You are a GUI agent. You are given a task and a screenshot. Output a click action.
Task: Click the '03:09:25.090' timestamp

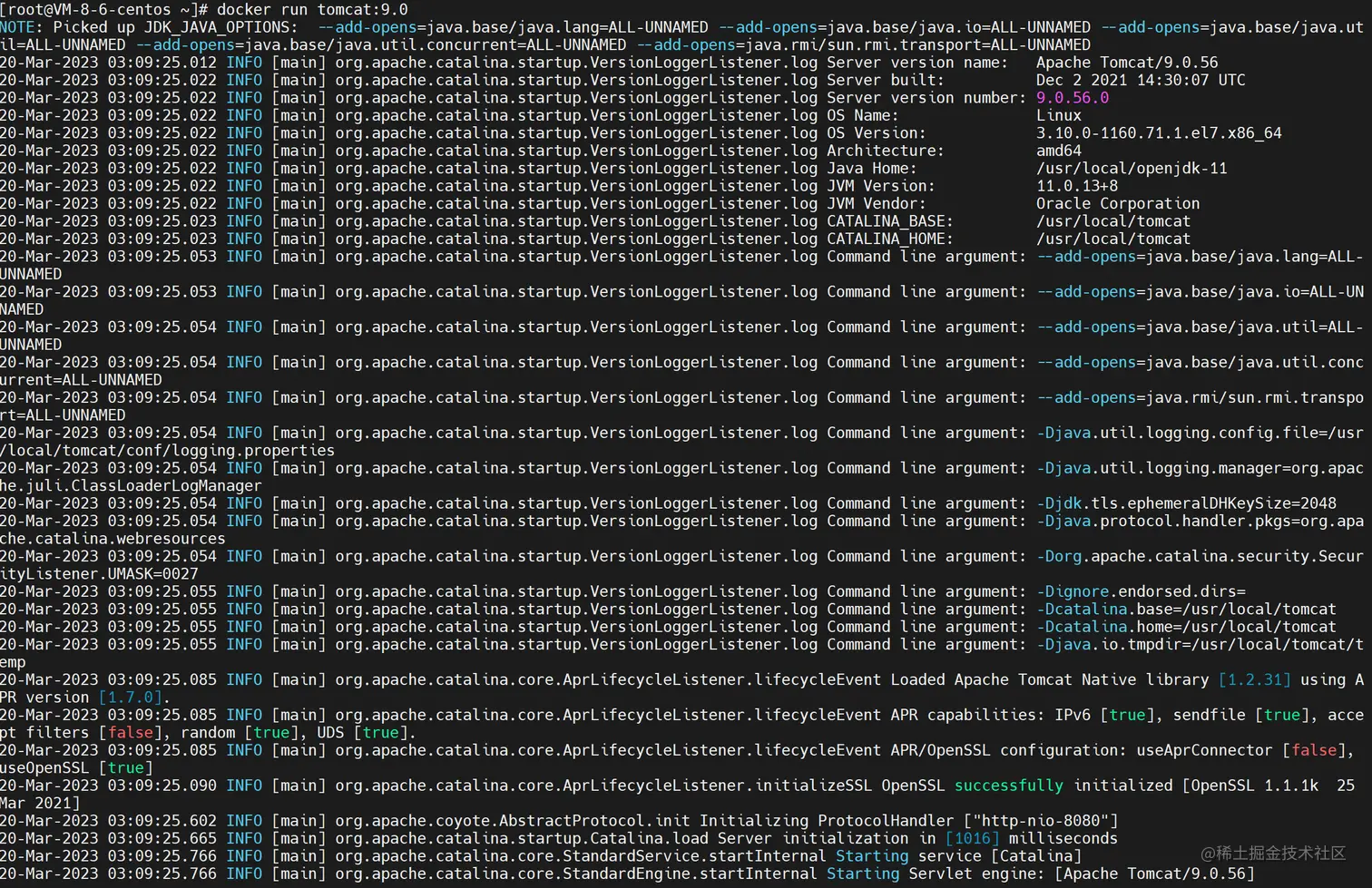coord(162,786)
